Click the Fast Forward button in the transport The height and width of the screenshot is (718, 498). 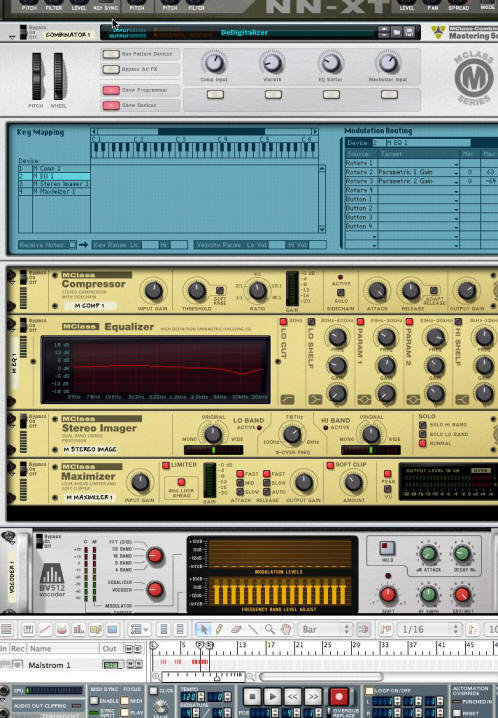tap(313, 696)
